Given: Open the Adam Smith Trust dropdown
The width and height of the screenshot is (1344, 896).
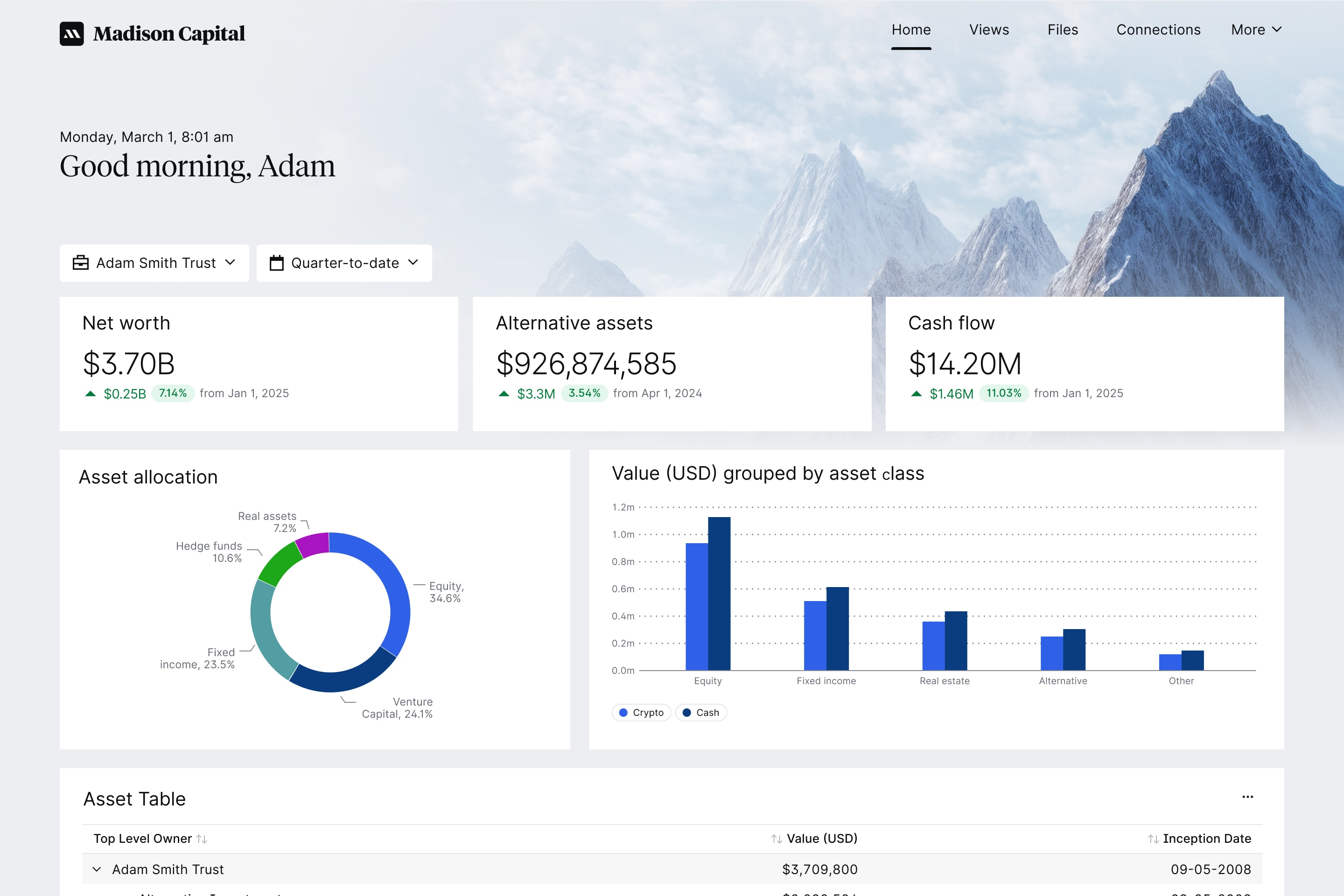Looking at the screenshot, I should (x=154, y=263).
